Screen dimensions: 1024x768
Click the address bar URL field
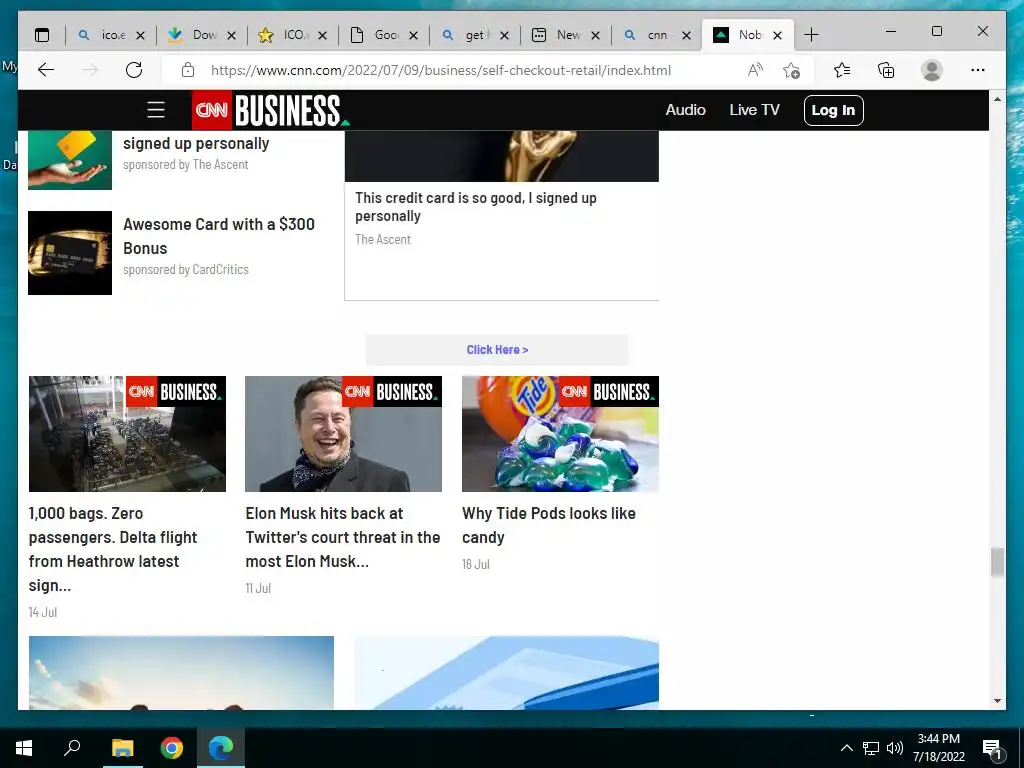tap(441, 70)
